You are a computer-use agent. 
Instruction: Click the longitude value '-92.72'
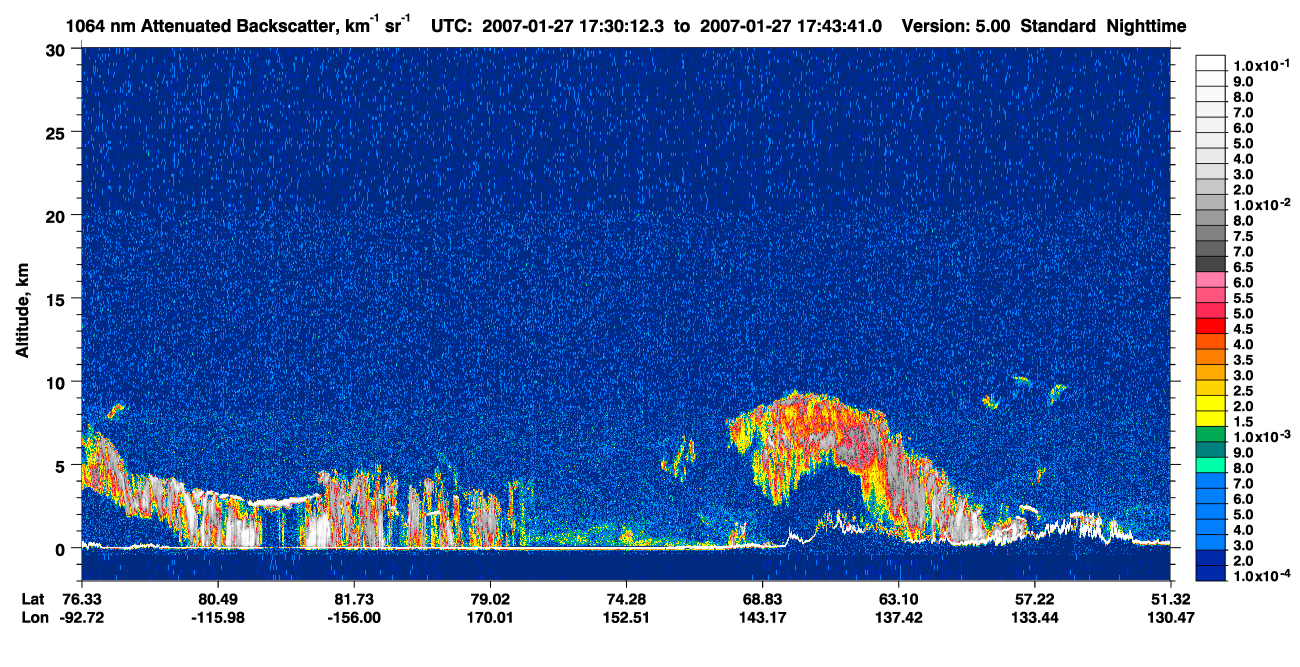pos(81,617)
